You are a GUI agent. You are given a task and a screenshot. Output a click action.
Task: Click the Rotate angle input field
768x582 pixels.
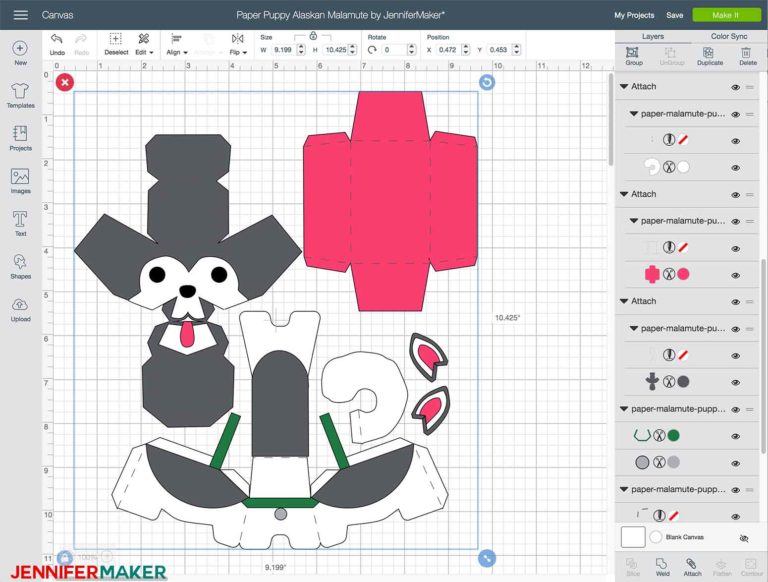tap(394, 49)
